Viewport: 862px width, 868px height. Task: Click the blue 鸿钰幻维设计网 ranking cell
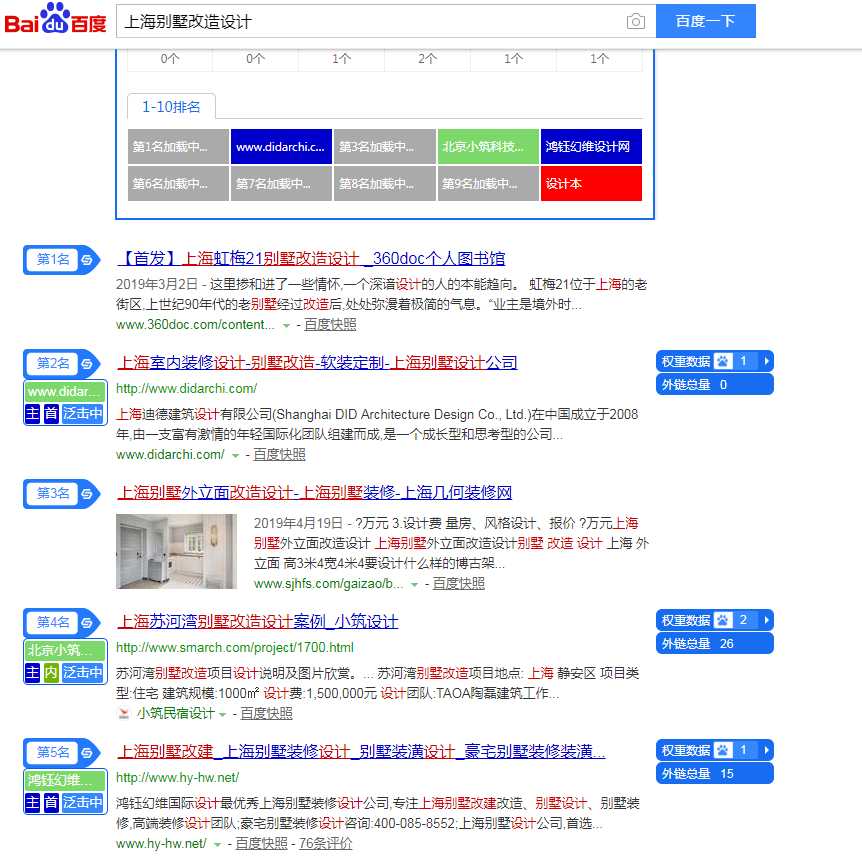591,147
